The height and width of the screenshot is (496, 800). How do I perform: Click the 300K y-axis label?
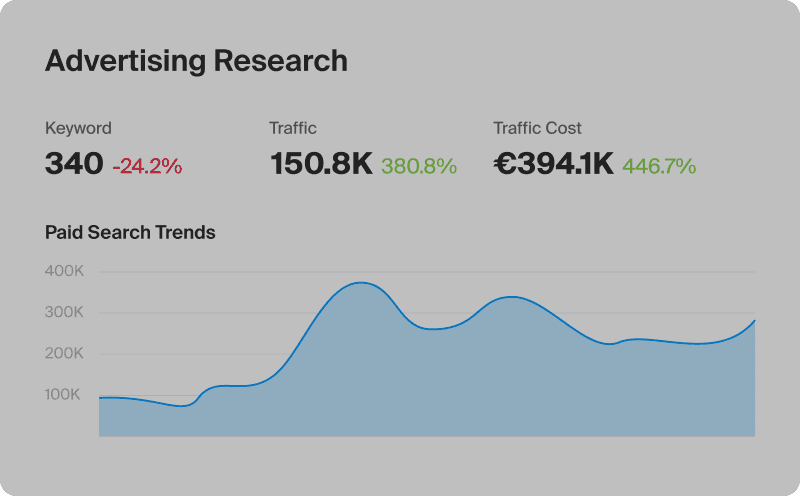64,312
